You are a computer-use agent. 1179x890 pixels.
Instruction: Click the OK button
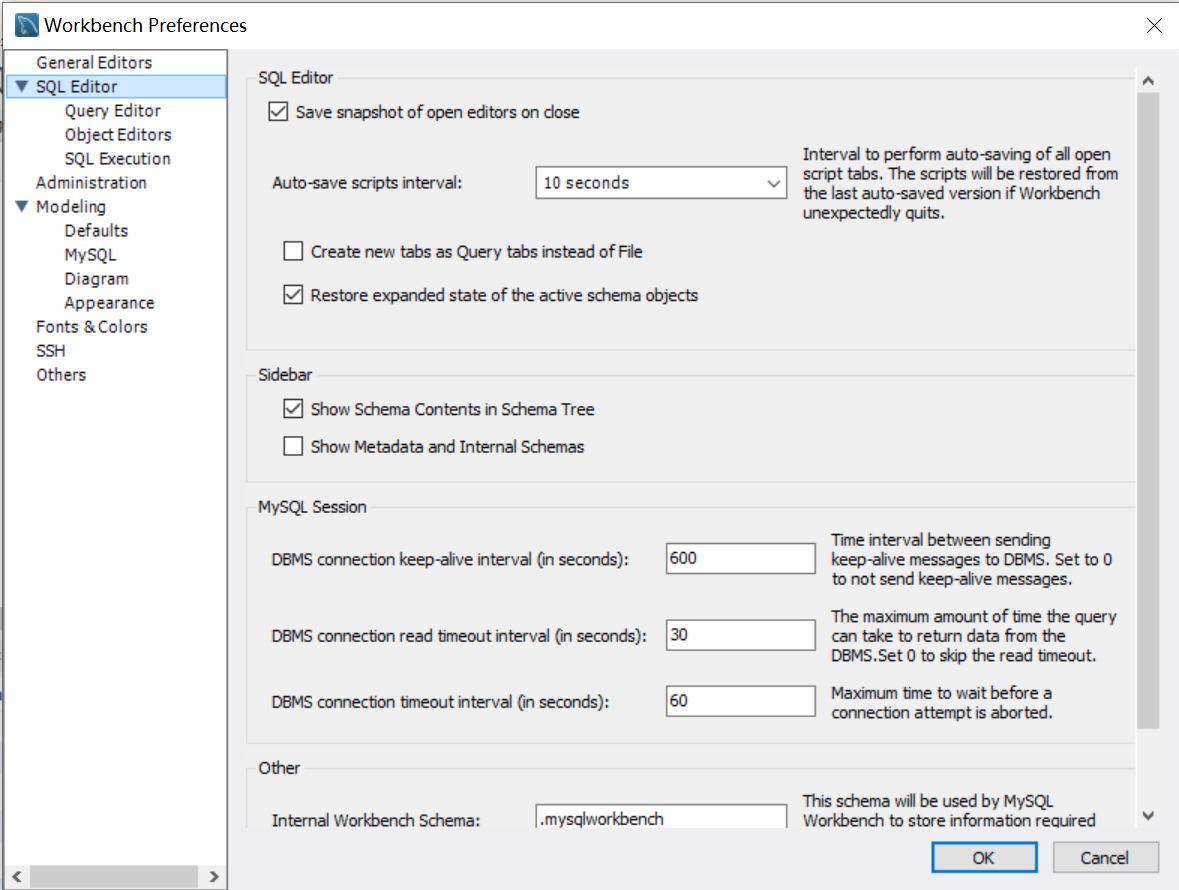click(984, 858)
